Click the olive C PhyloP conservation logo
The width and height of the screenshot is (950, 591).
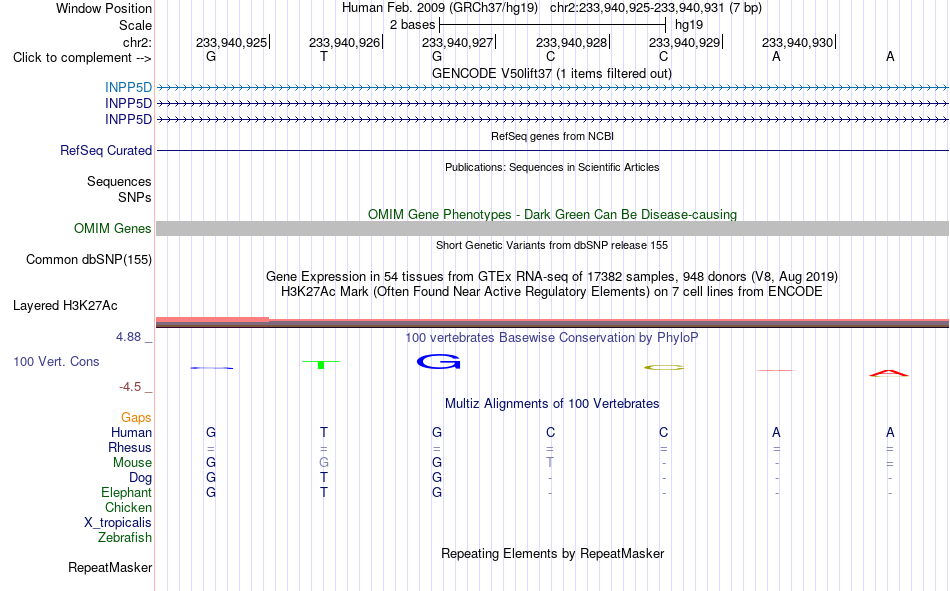click(x=663, y=367)
